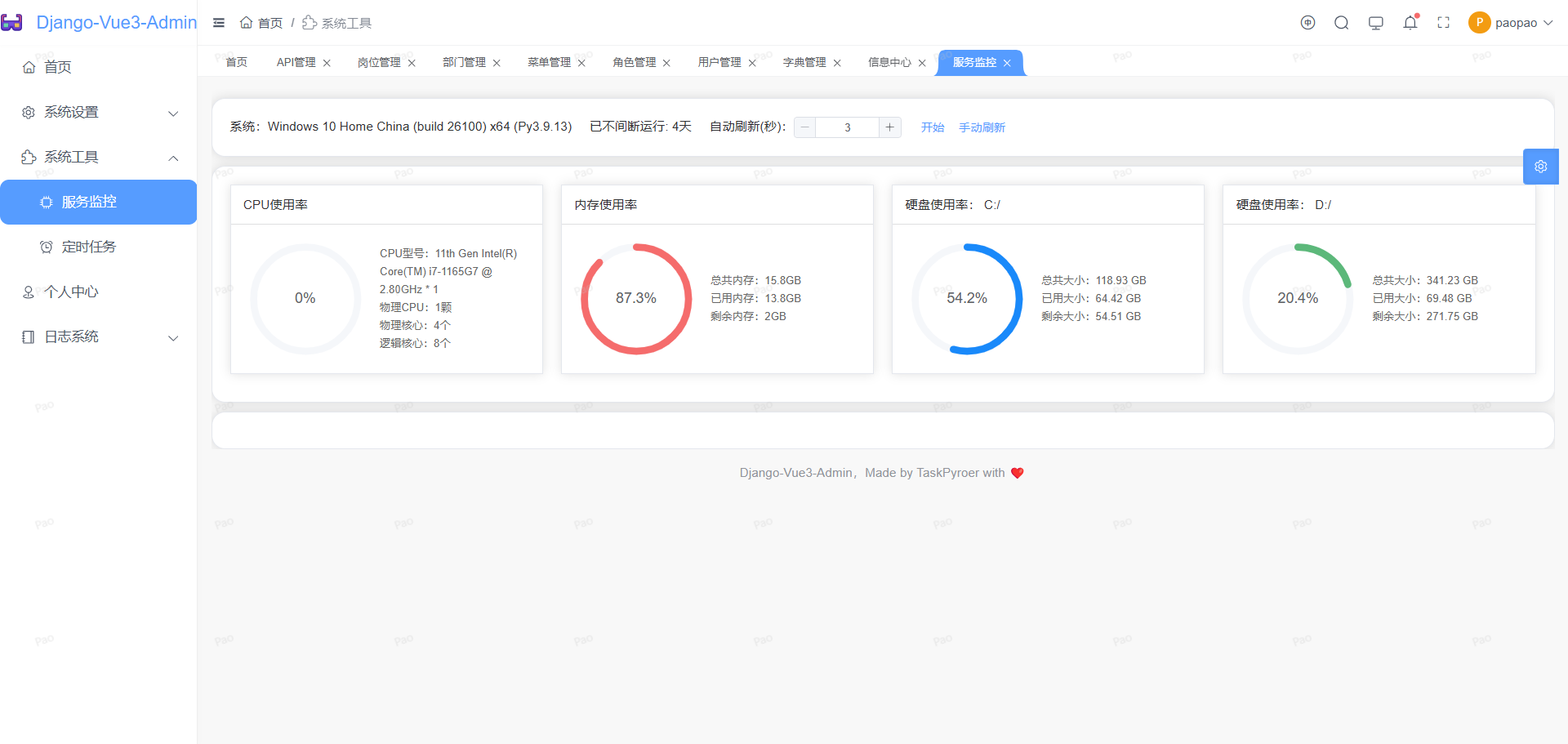This screenshot has width=1568, height=744.
Task: Click the CPU 0% usage gauge
Action: pyautogui.click(x=305, y=299)
